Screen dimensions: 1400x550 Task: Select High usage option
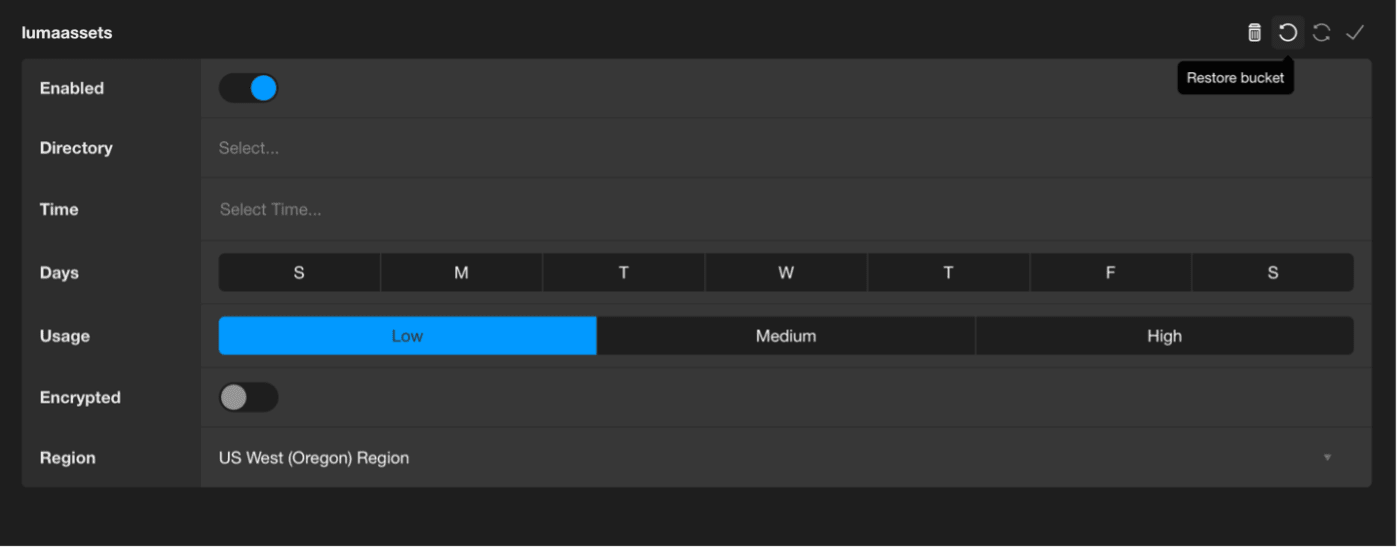[x=1164, y=336]
